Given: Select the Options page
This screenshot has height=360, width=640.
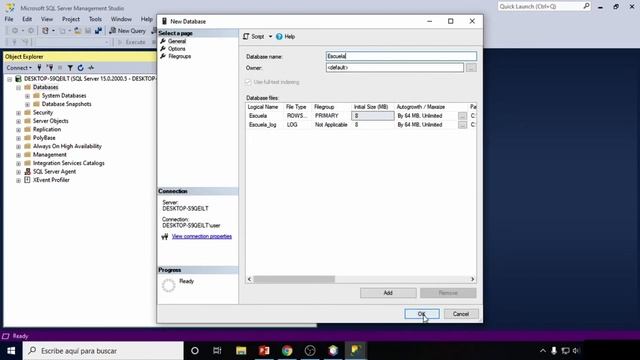Looking at the screenshot, I should pyautogui.click(x=177, y=49).
